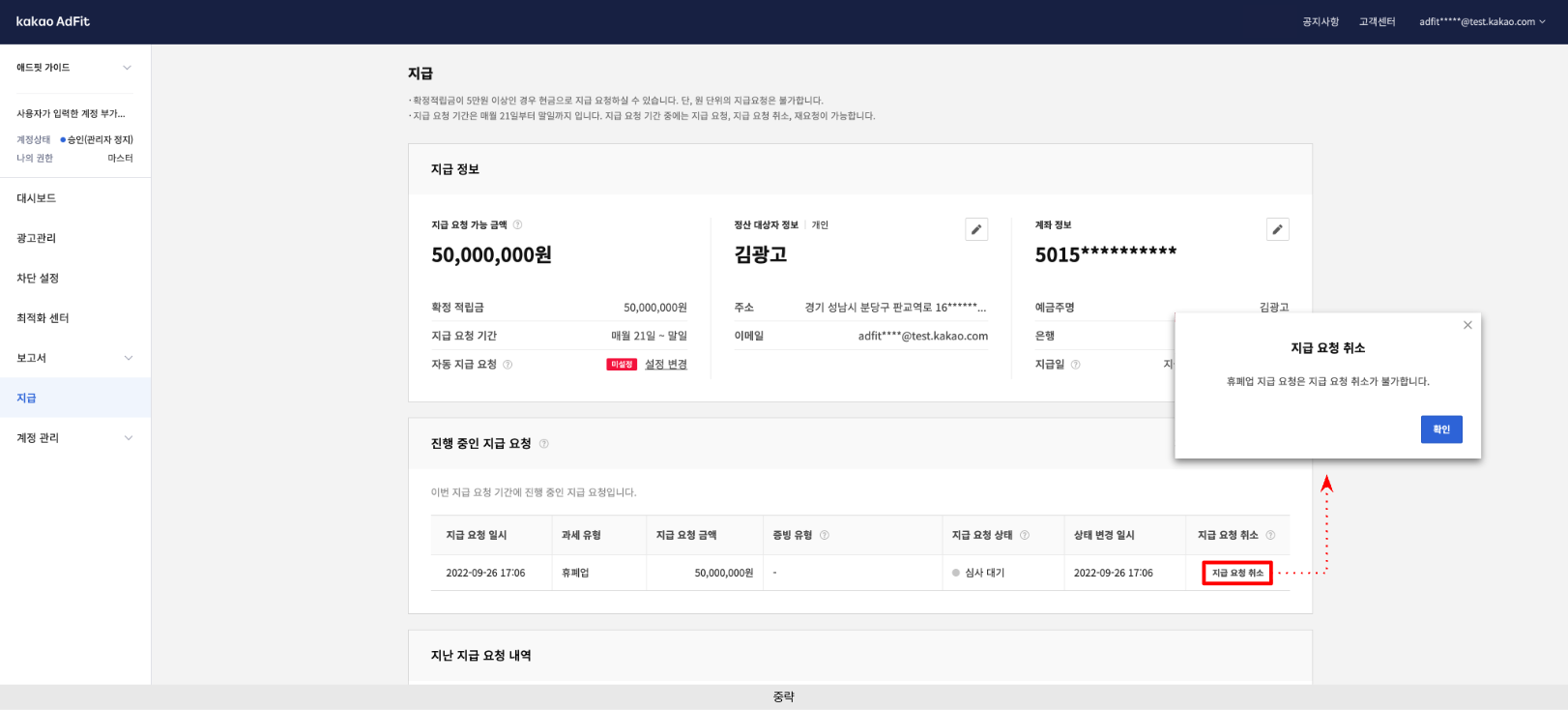Click the kakao AdFit logo
The height and width of the screenshot is (710, 1568).
pos(53,21)
